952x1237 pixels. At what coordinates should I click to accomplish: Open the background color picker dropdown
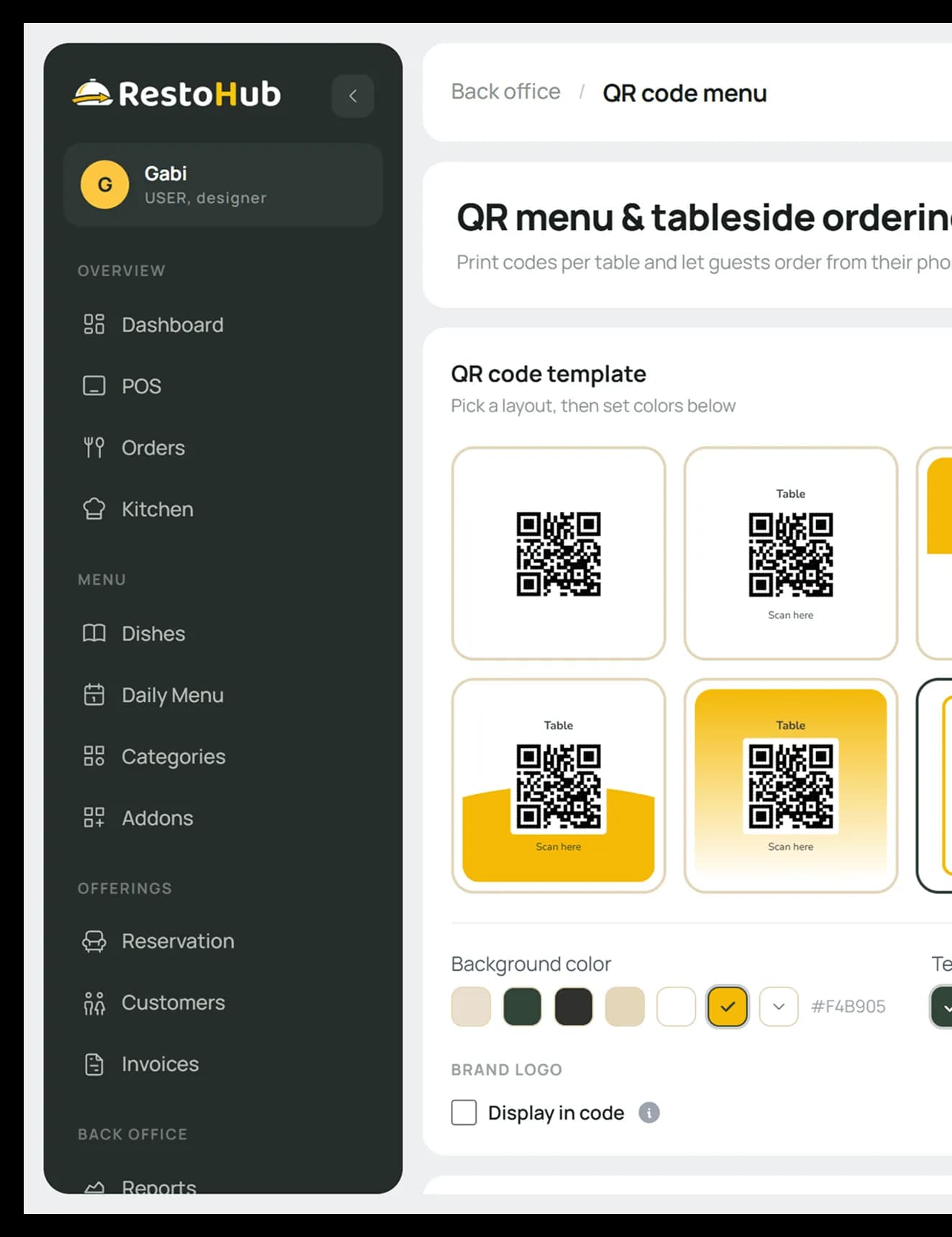point(779,1006)
